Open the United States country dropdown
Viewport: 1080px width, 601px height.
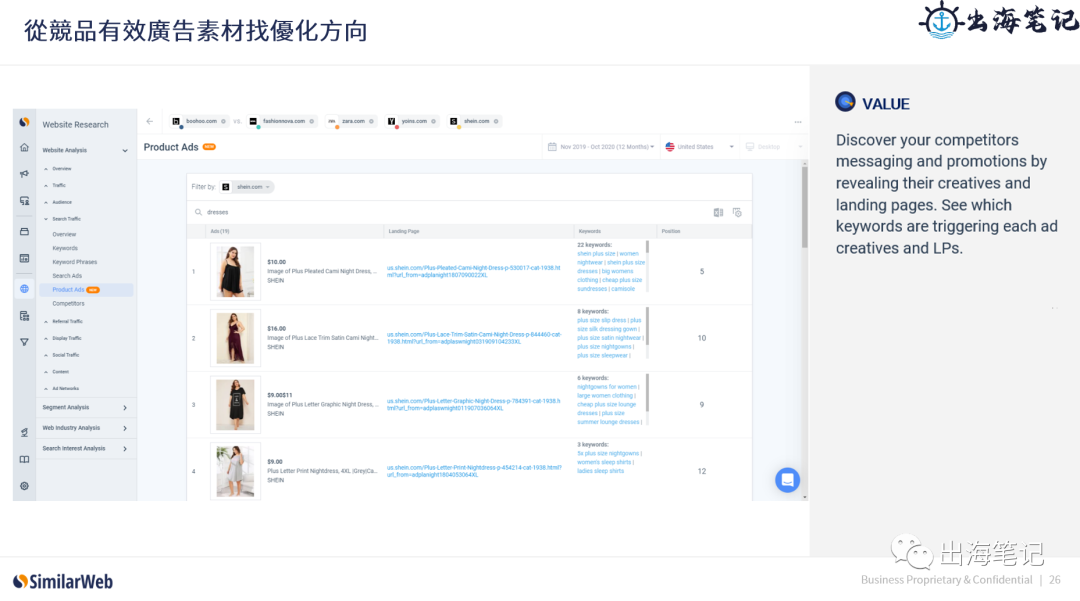tap(697, 146)
